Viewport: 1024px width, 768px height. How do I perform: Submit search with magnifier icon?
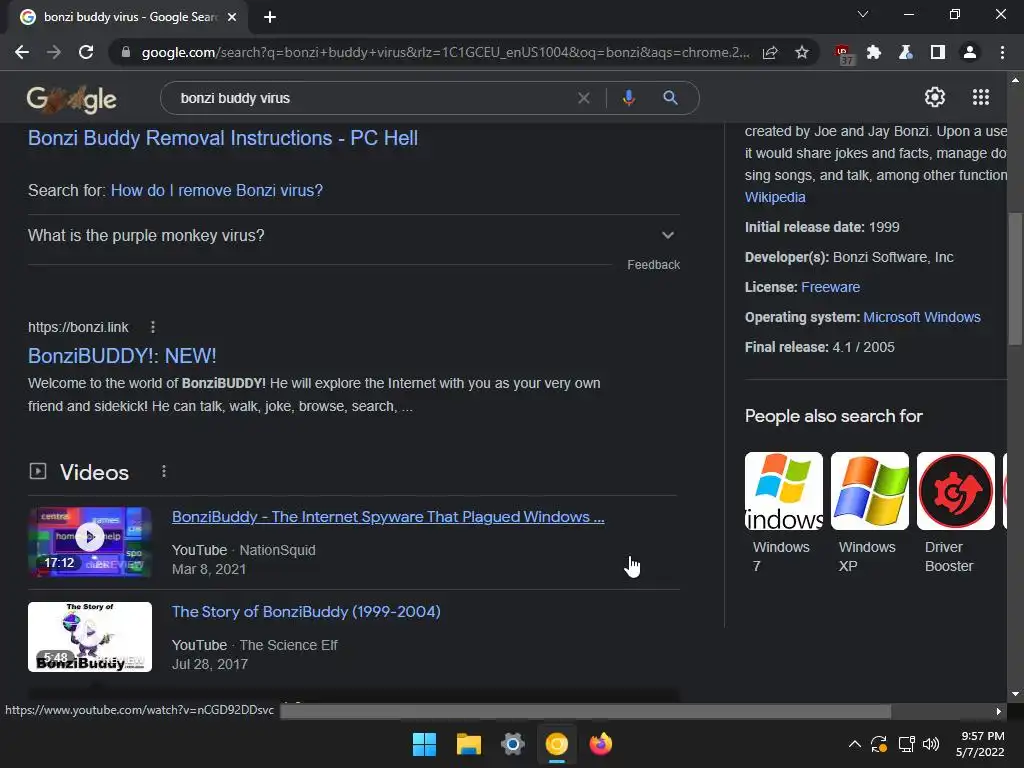[670, 98]
